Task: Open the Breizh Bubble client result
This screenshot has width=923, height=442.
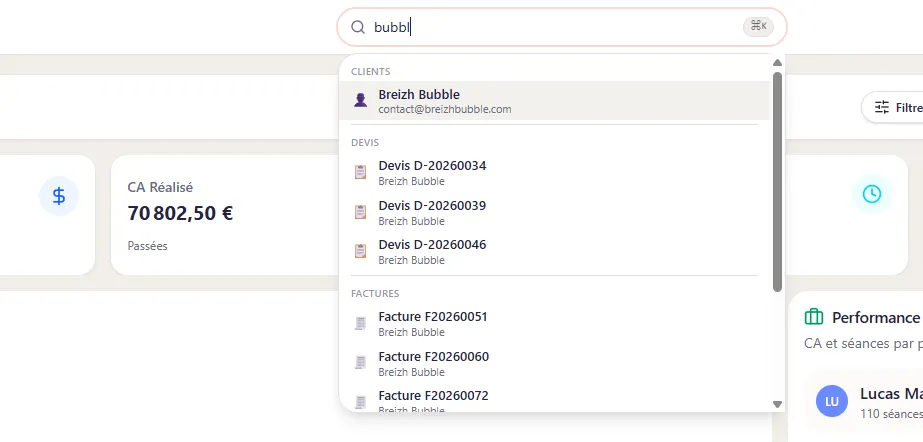Action: pyautogui.click(x=555, y=101)
